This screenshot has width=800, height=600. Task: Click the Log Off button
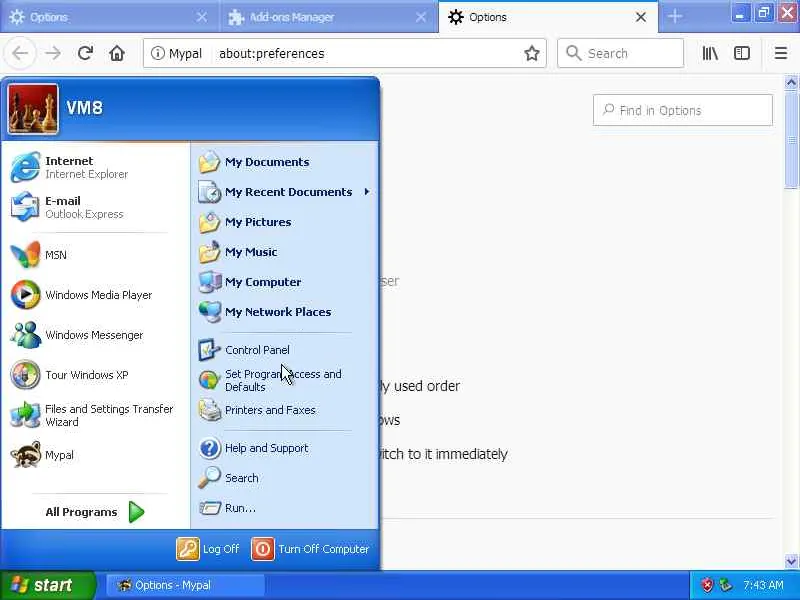click(208, 549)
